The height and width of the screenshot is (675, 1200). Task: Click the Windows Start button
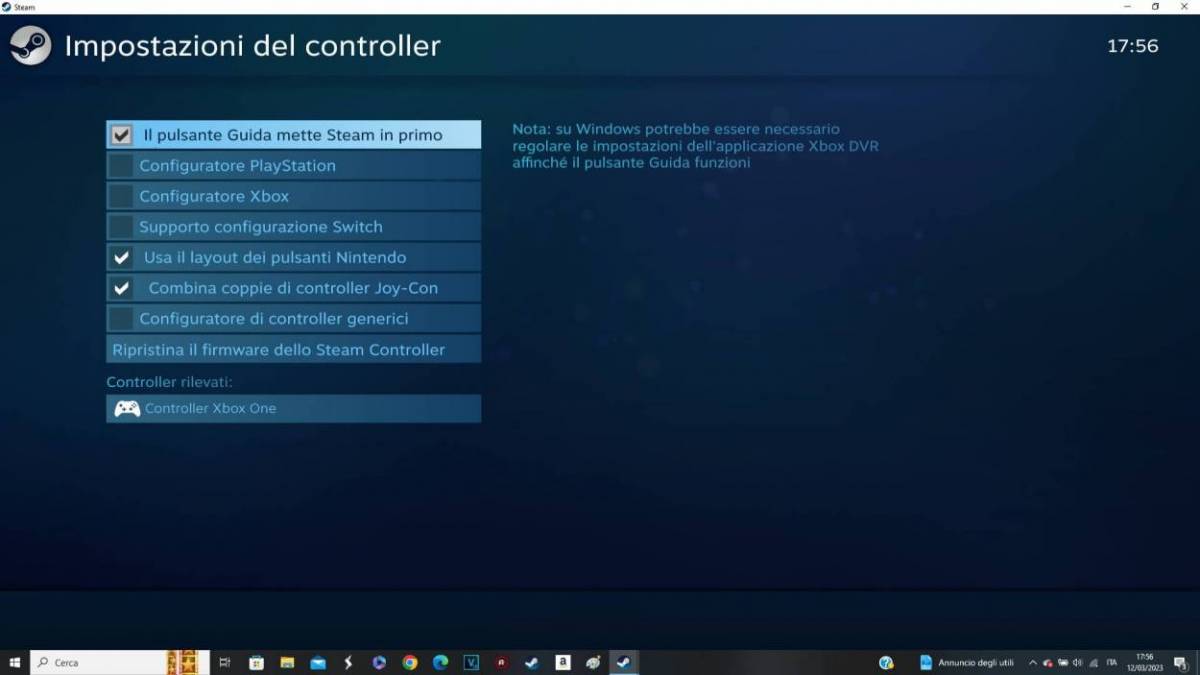tap(14, 662)
